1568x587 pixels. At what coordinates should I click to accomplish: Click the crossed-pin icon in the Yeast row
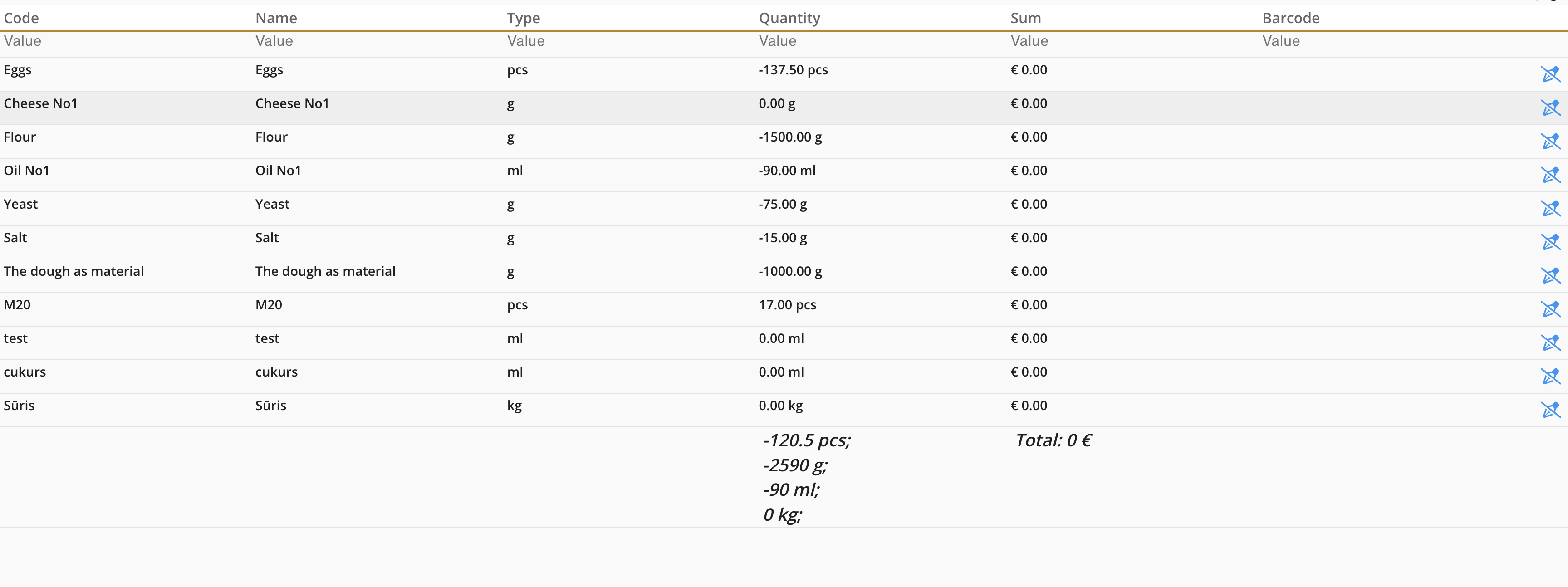tap(1550, 208)
